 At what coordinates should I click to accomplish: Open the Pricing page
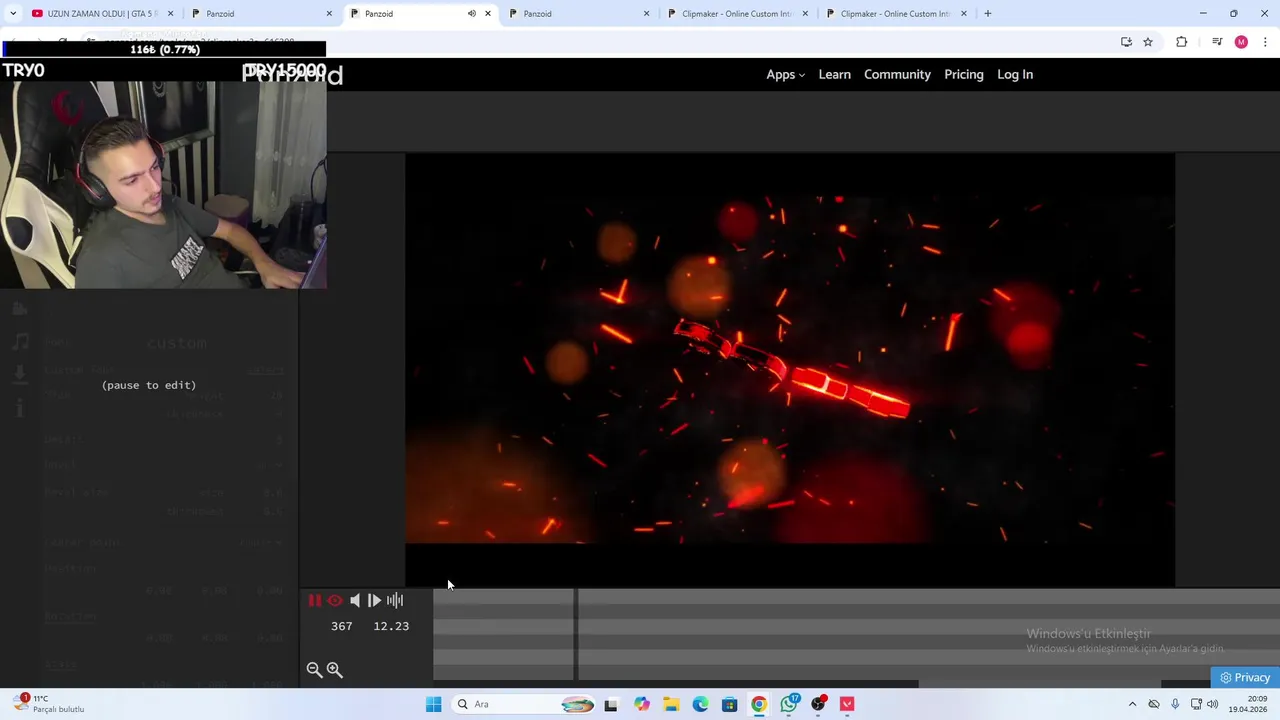[964, 74]
